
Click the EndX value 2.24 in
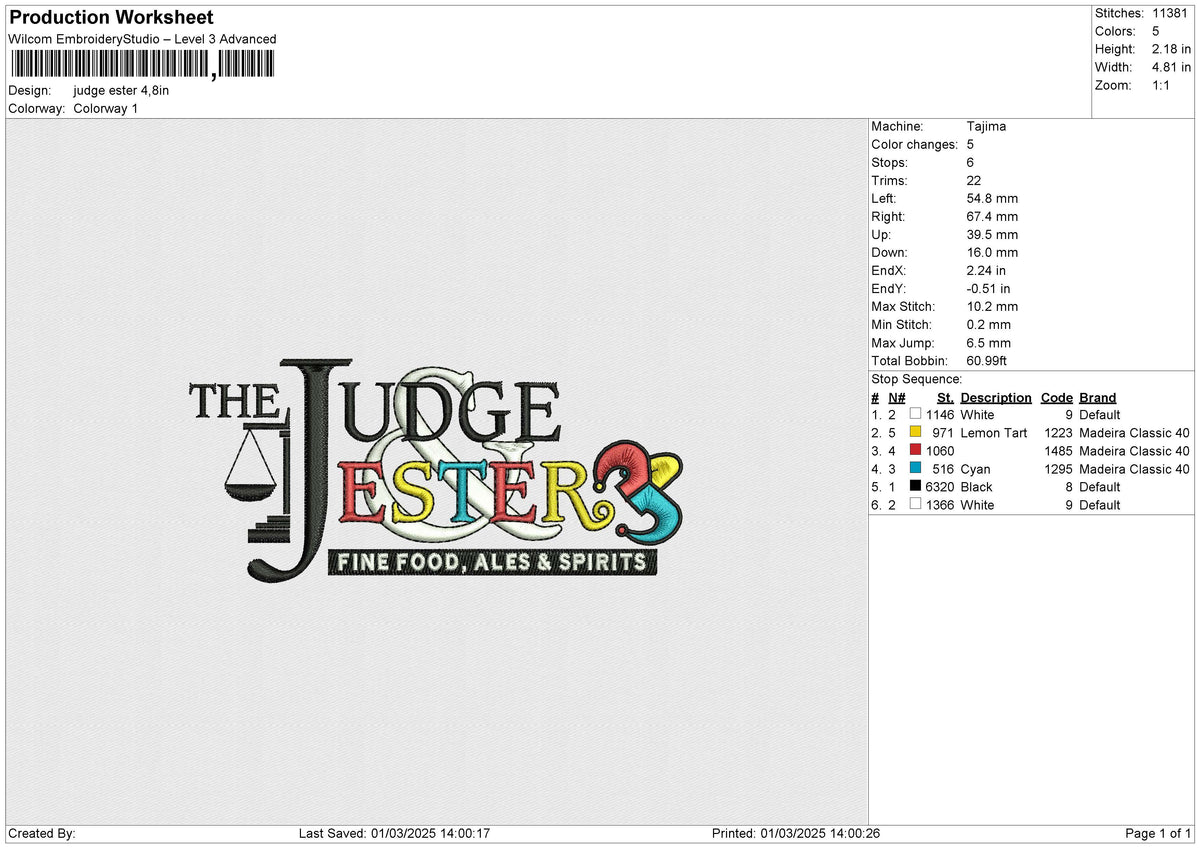pos(986,270)
